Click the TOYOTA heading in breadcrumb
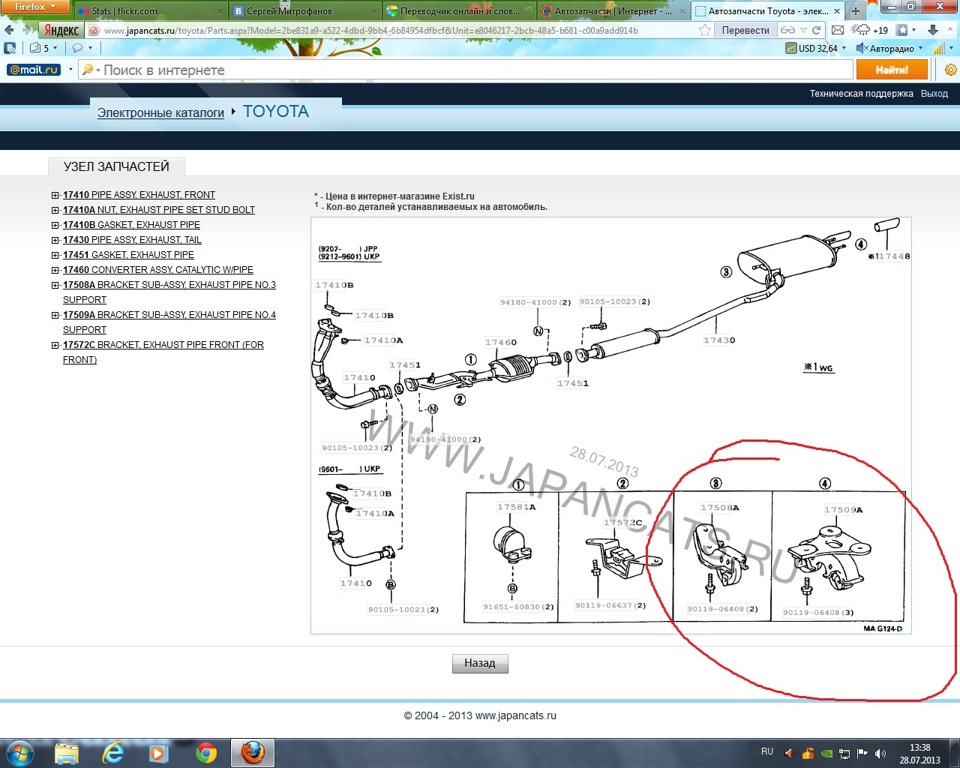960x768 pixels. 276,111
